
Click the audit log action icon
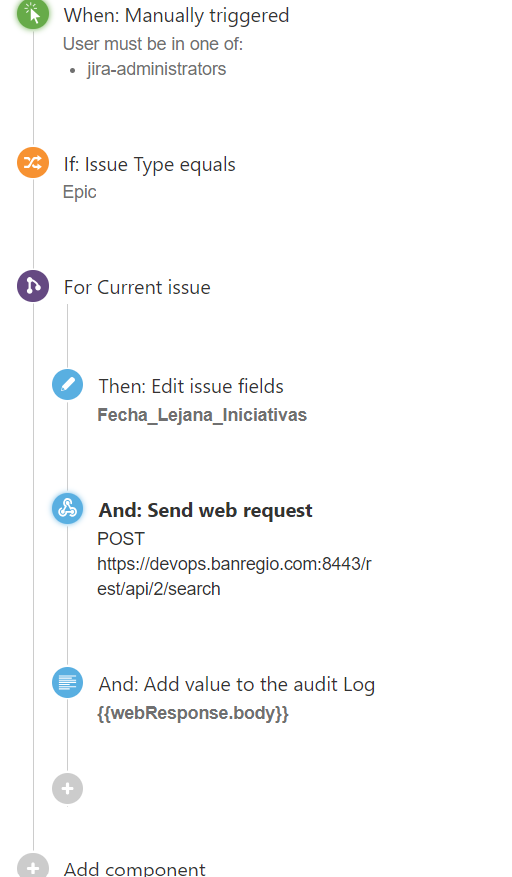click(68, 682)
